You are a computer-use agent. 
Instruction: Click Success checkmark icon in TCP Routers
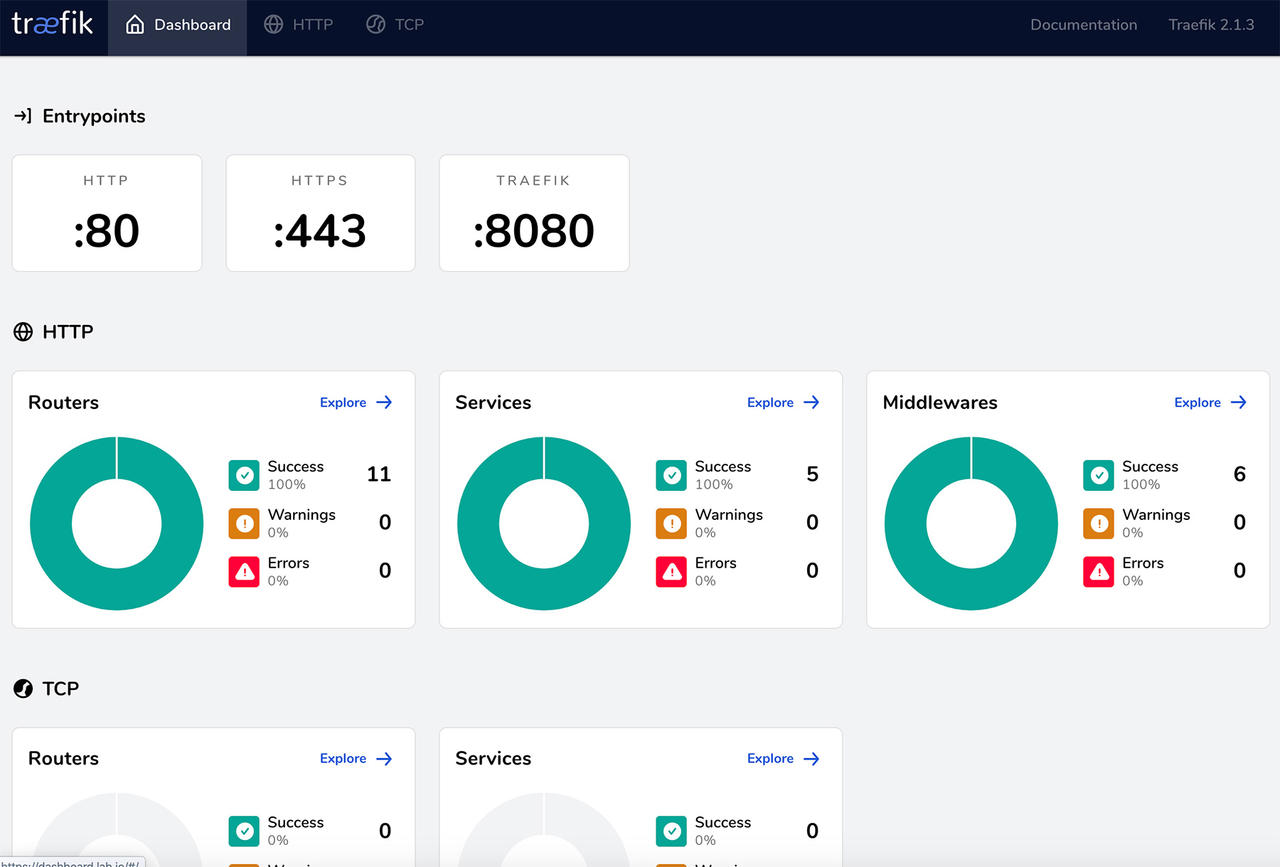[x=244, y=831]
